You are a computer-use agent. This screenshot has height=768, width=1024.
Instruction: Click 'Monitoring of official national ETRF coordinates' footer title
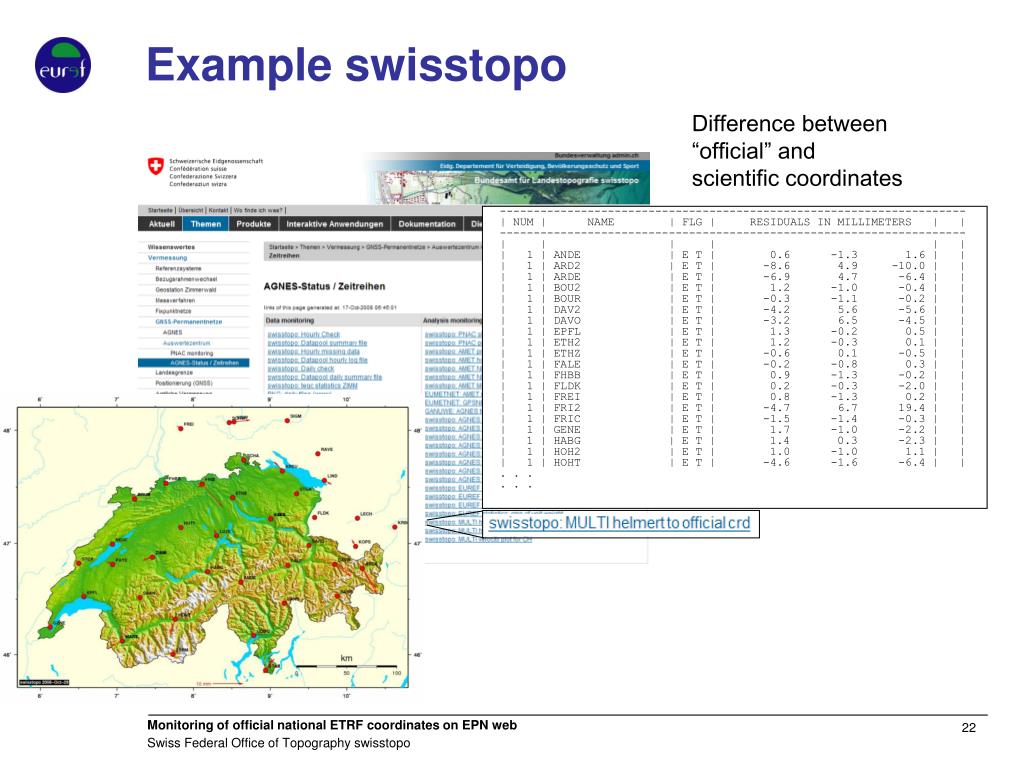tap(332, 725)
